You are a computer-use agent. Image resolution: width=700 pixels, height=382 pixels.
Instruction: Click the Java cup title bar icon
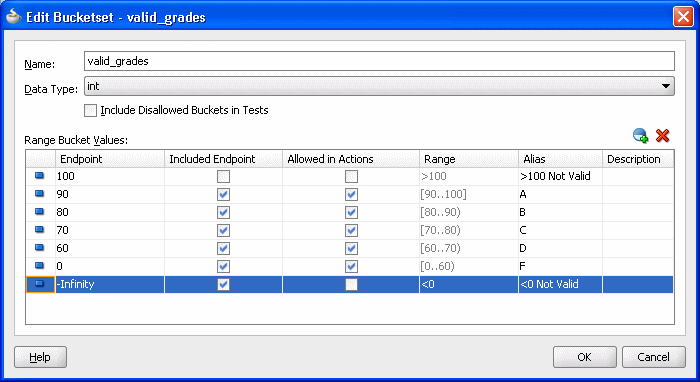(x=13, y=17)
